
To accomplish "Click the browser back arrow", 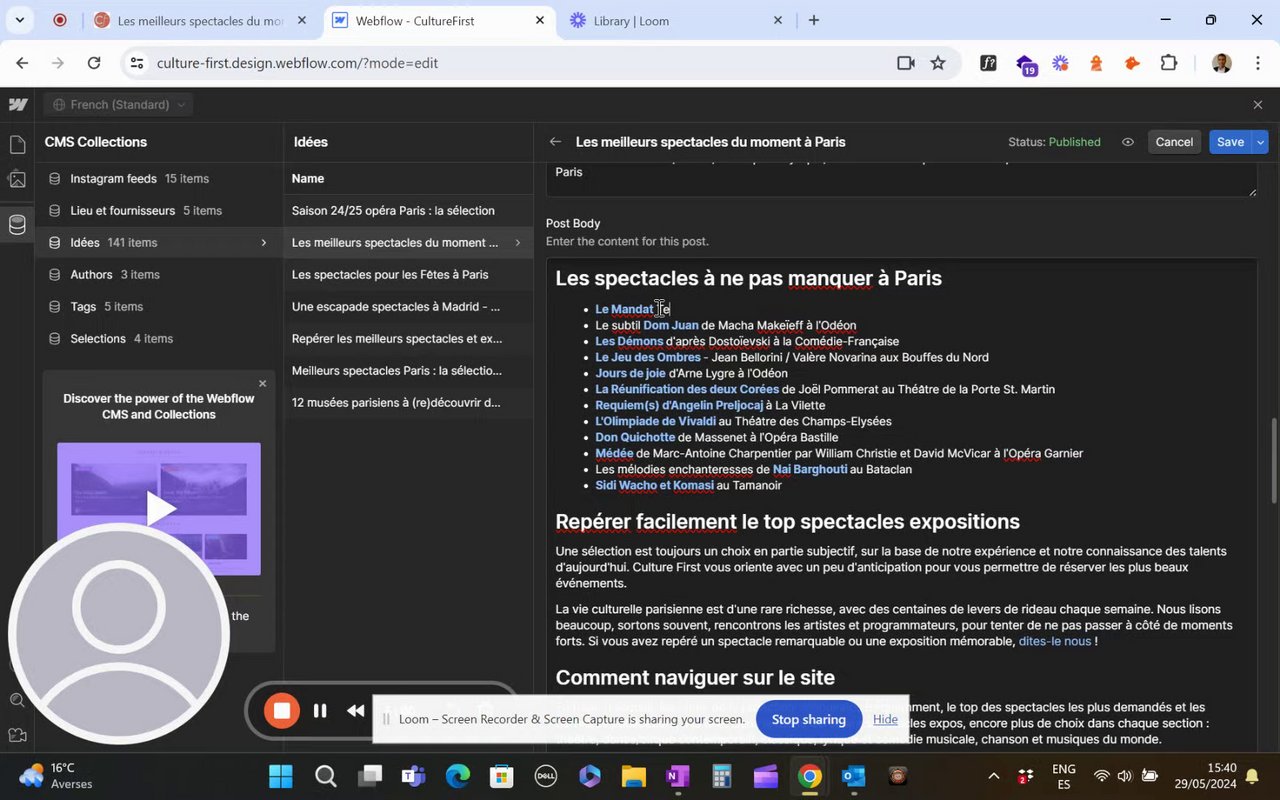I will click(22, 63).
